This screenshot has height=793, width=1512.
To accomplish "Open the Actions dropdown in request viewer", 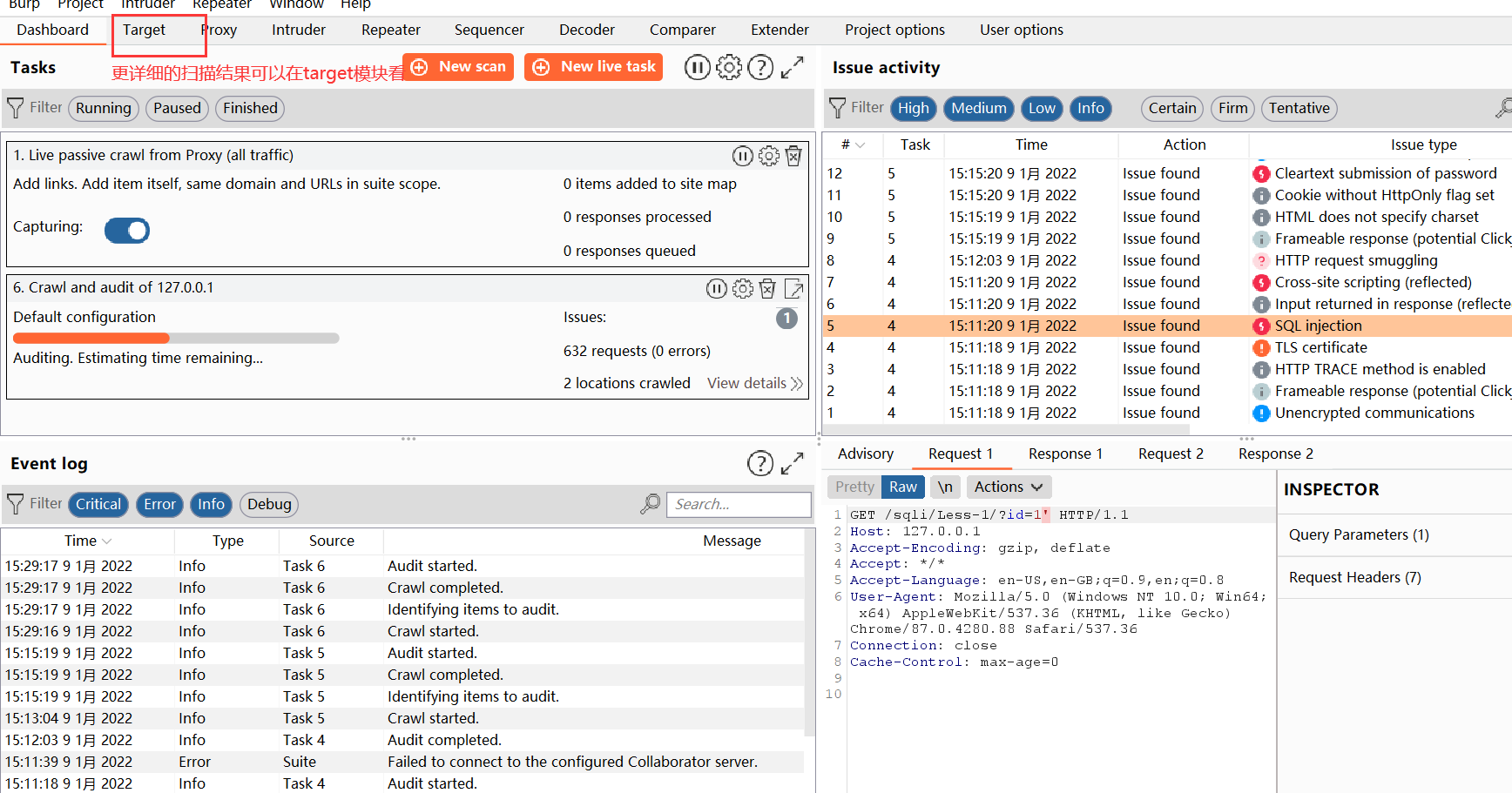I will pos(1009,487).
